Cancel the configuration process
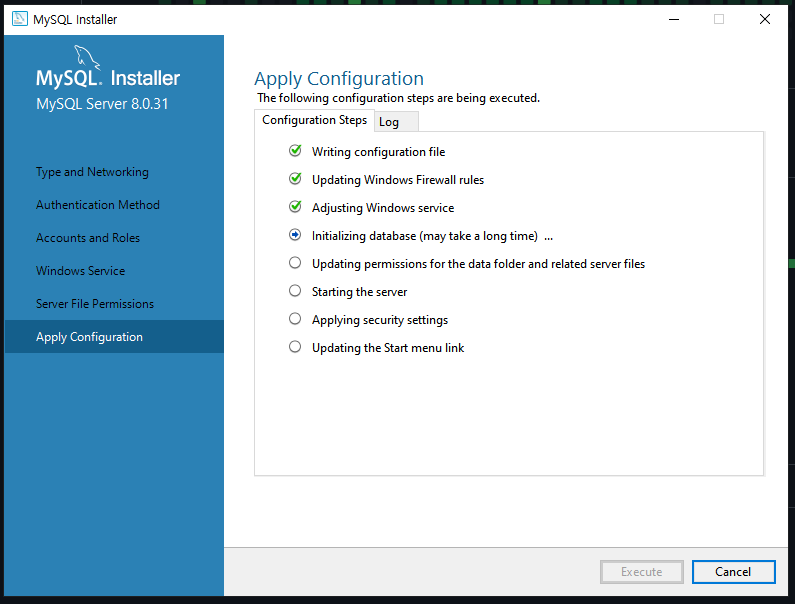 pyautogui.click(x=734, y=572)
